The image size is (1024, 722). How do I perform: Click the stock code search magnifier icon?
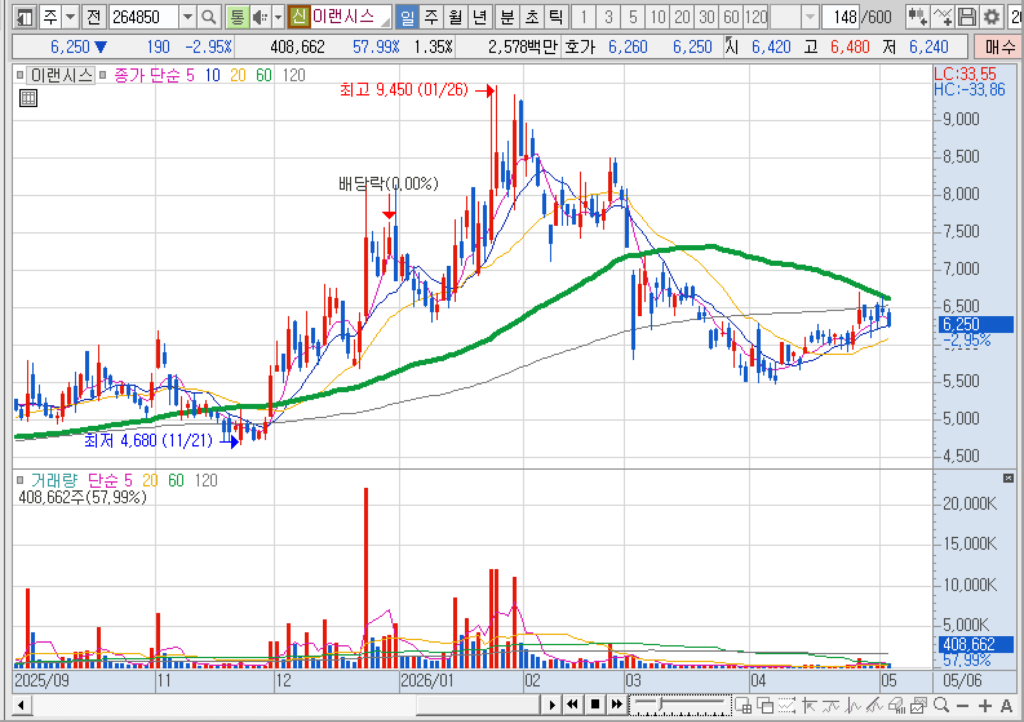pyautogui.click(x=208, y=17)
